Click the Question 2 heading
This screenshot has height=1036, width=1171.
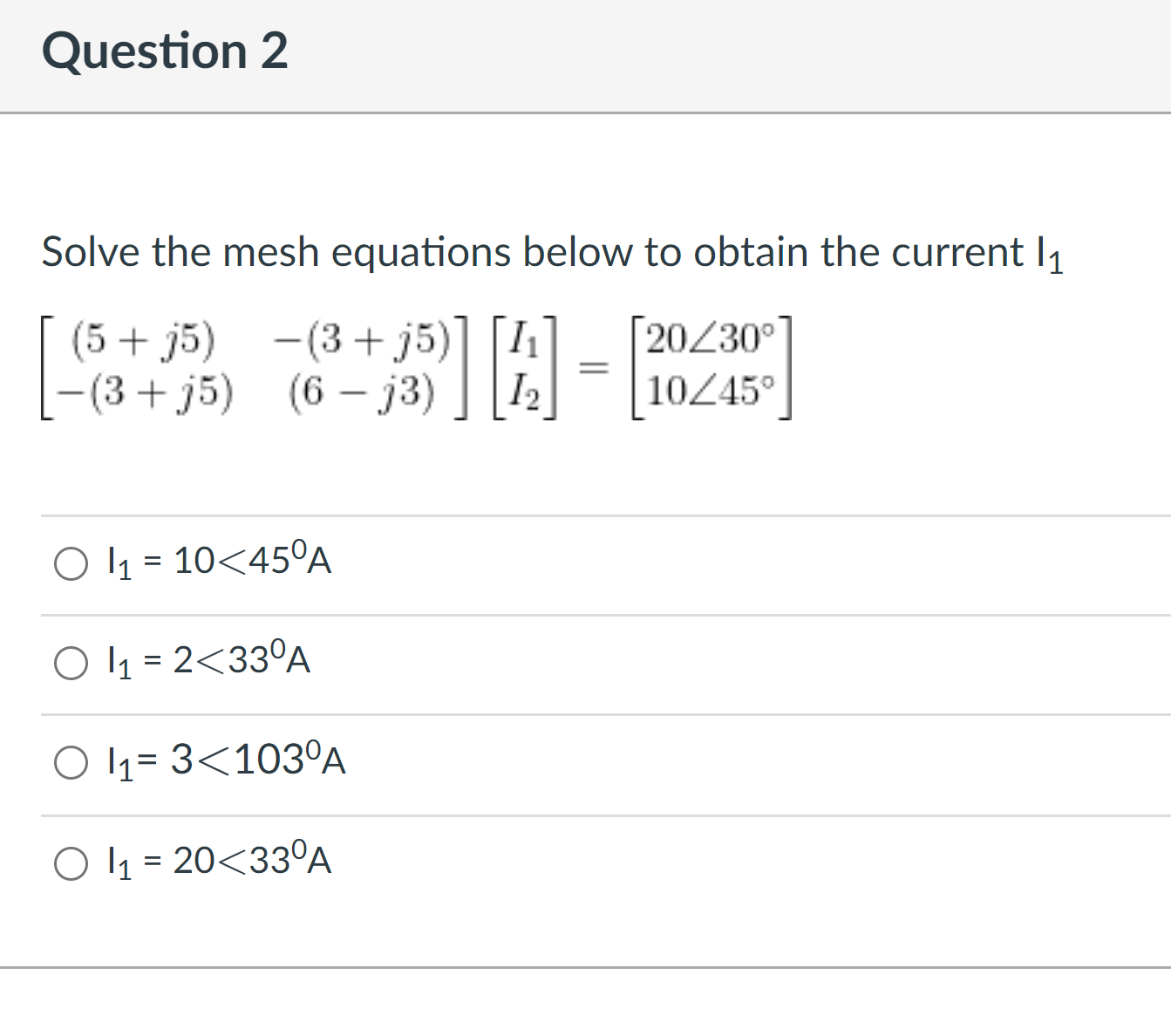click(166, 52)
